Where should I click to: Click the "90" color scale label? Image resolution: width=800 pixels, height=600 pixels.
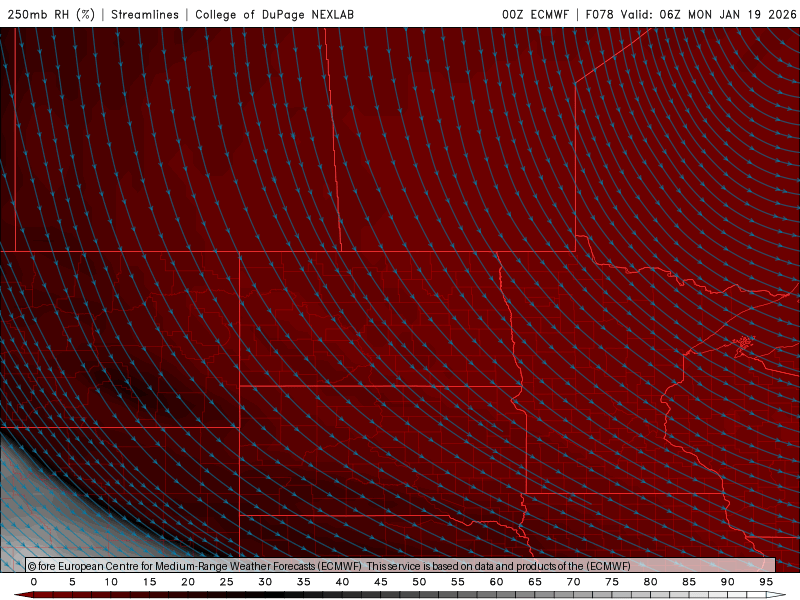[728, 582]
